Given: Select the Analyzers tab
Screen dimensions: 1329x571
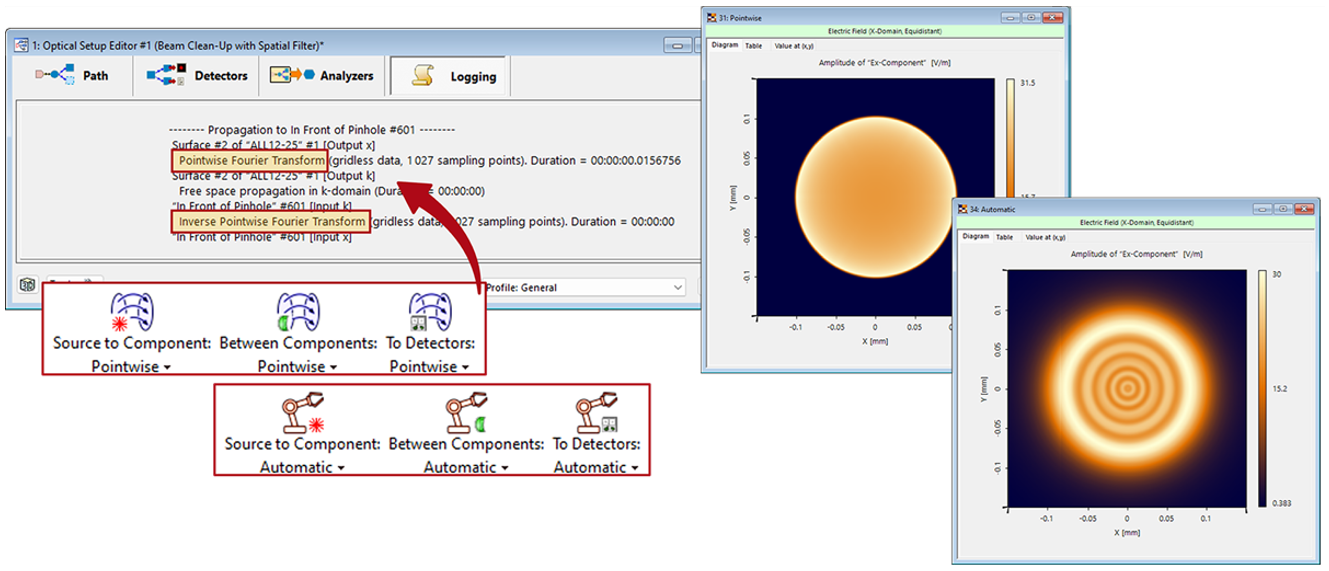Looking at the screenshot, I should point(321,76).
